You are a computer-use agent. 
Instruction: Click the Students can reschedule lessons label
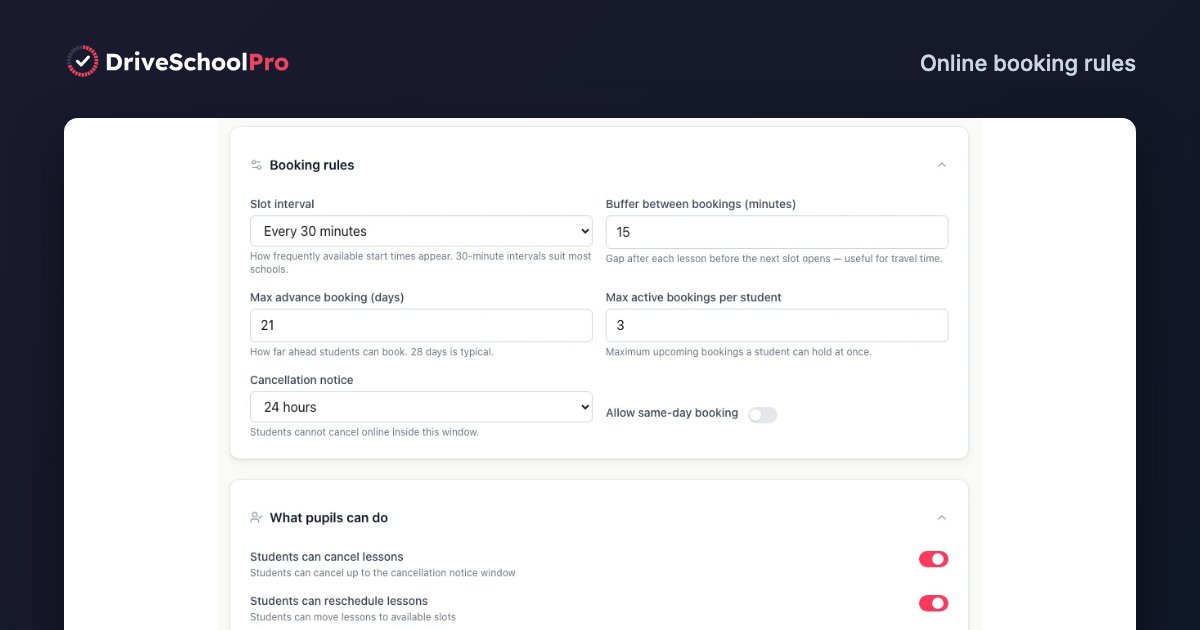point(339,601)
